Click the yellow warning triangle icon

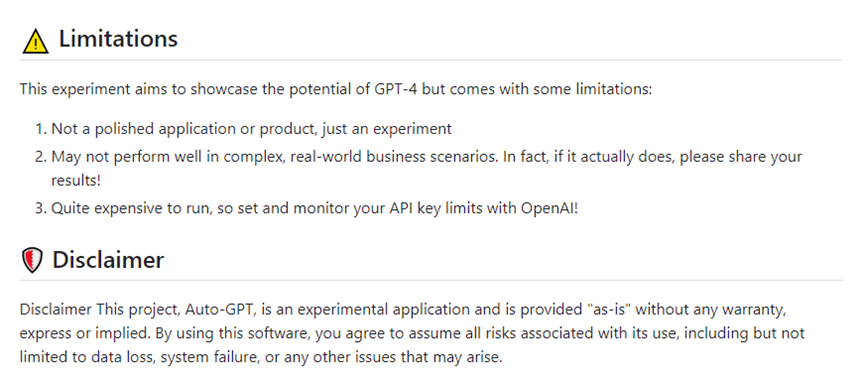click(x=35, y=41)
